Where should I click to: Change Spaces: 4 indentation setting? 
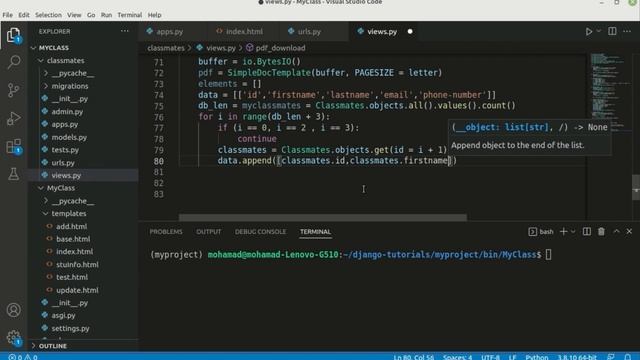458,357
